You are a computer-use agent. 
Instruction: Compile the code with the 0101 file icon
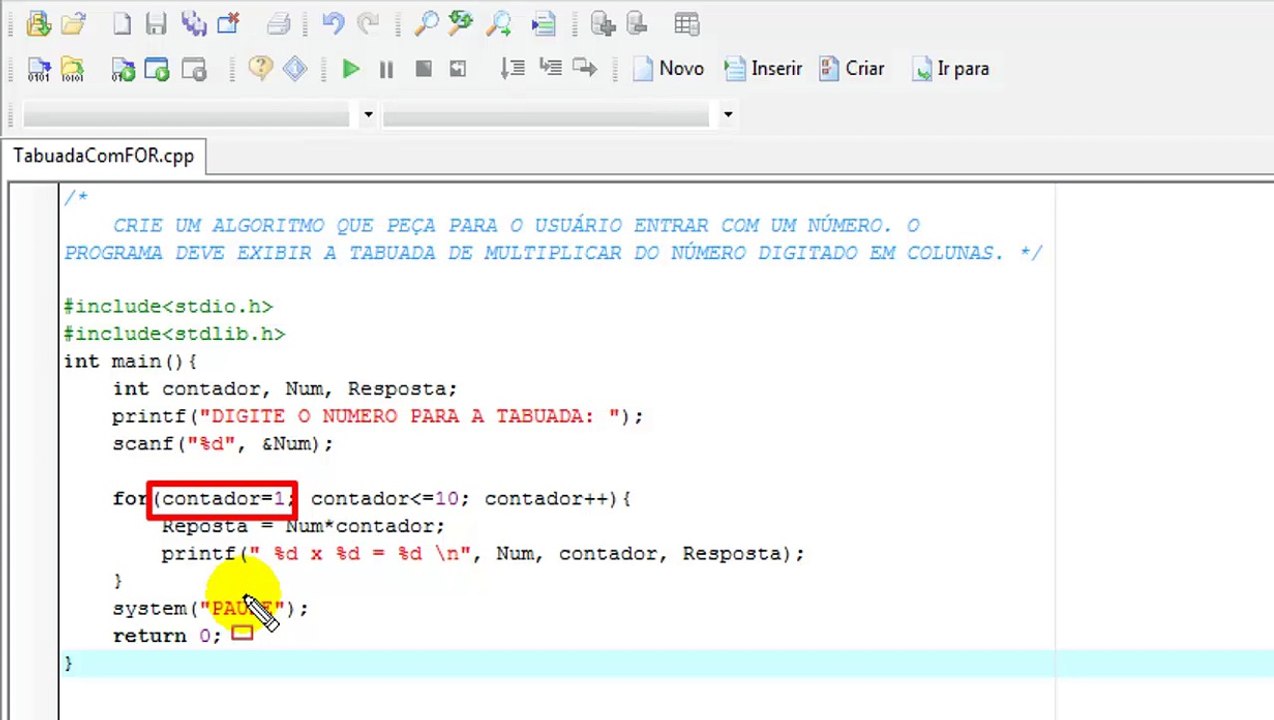38,69
